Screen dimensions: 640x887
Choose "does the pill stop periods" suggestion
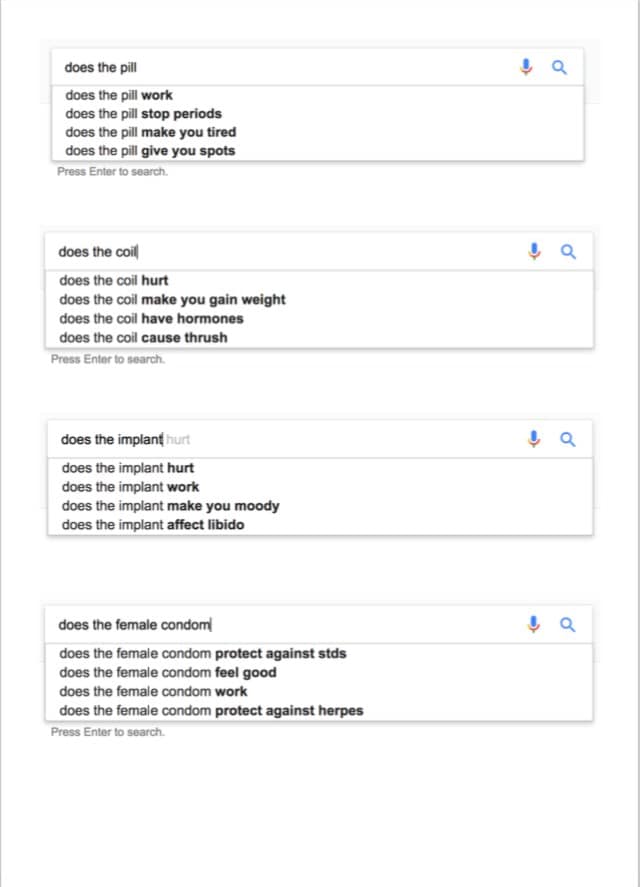(x=143, y=113)
